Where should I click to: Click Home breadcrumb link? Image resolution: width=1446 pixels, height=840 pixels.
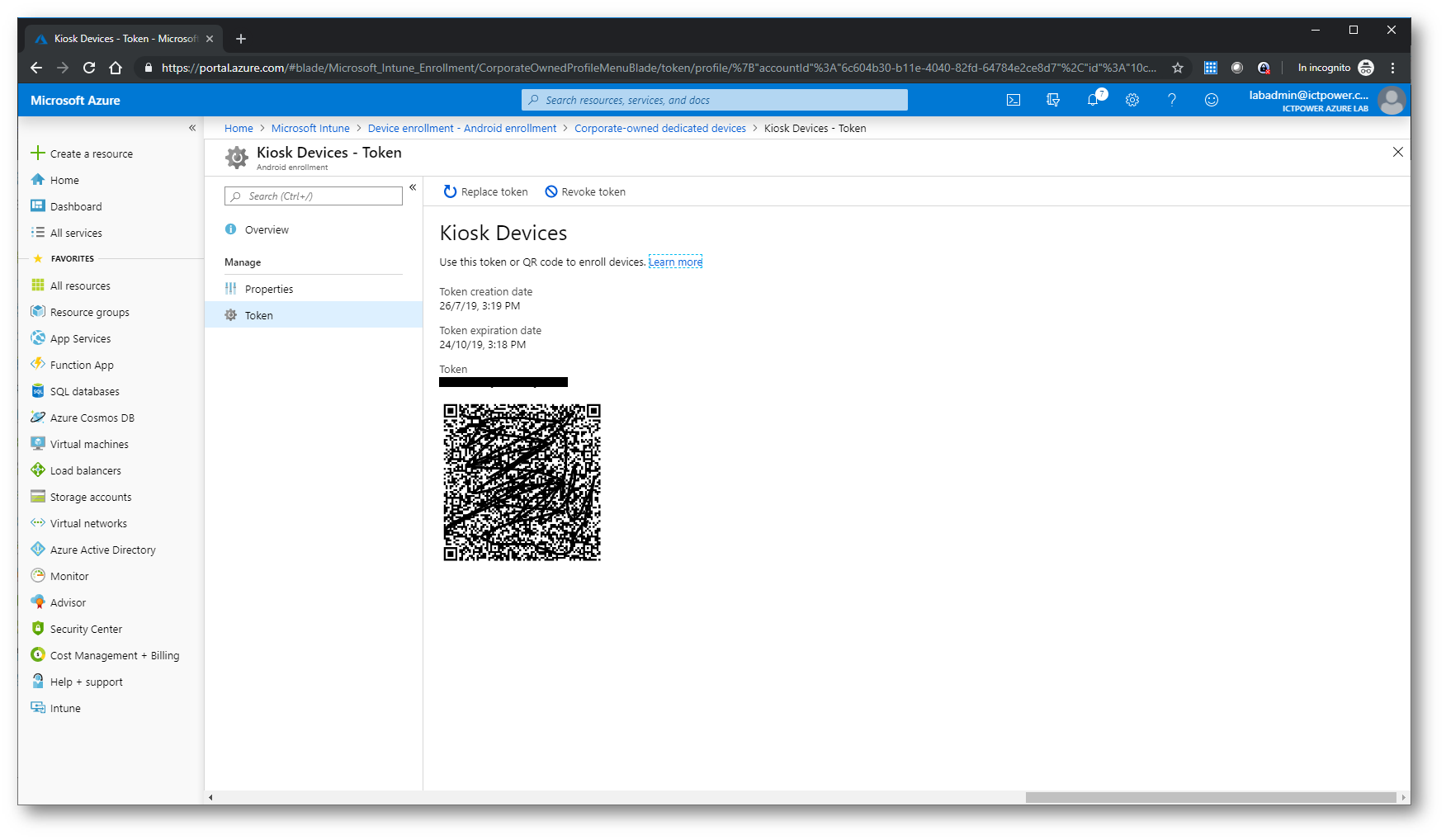tap(239, 128)
